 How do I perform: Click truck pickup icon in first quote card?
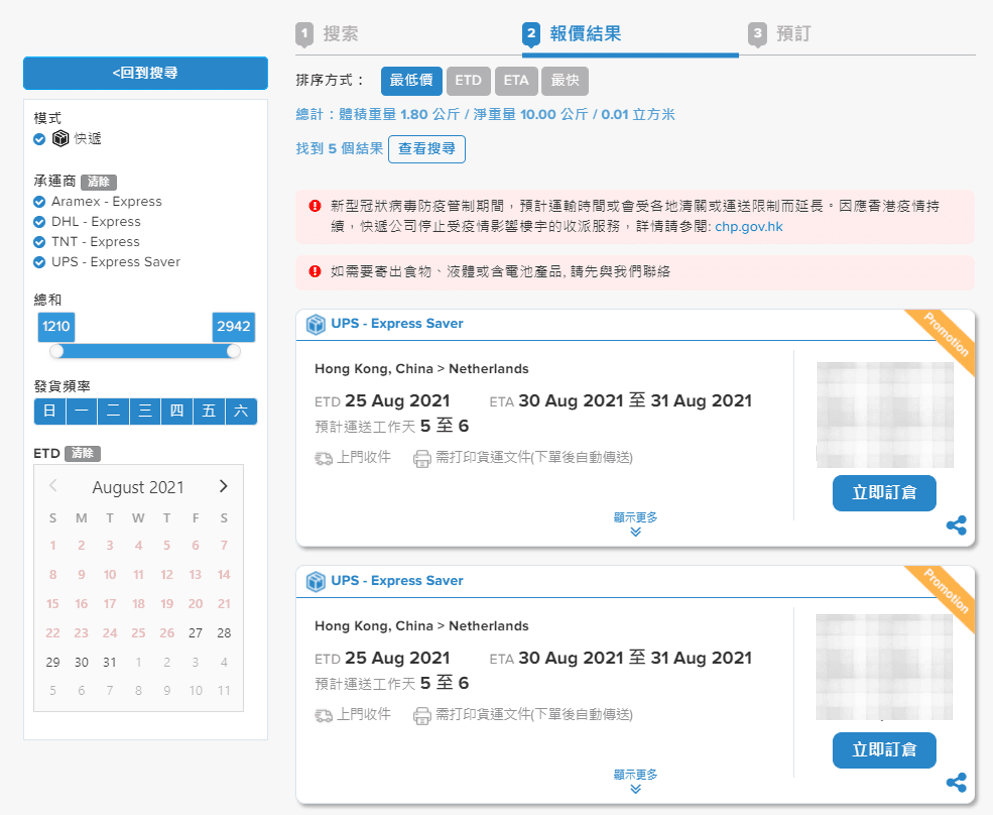[324, 458]
